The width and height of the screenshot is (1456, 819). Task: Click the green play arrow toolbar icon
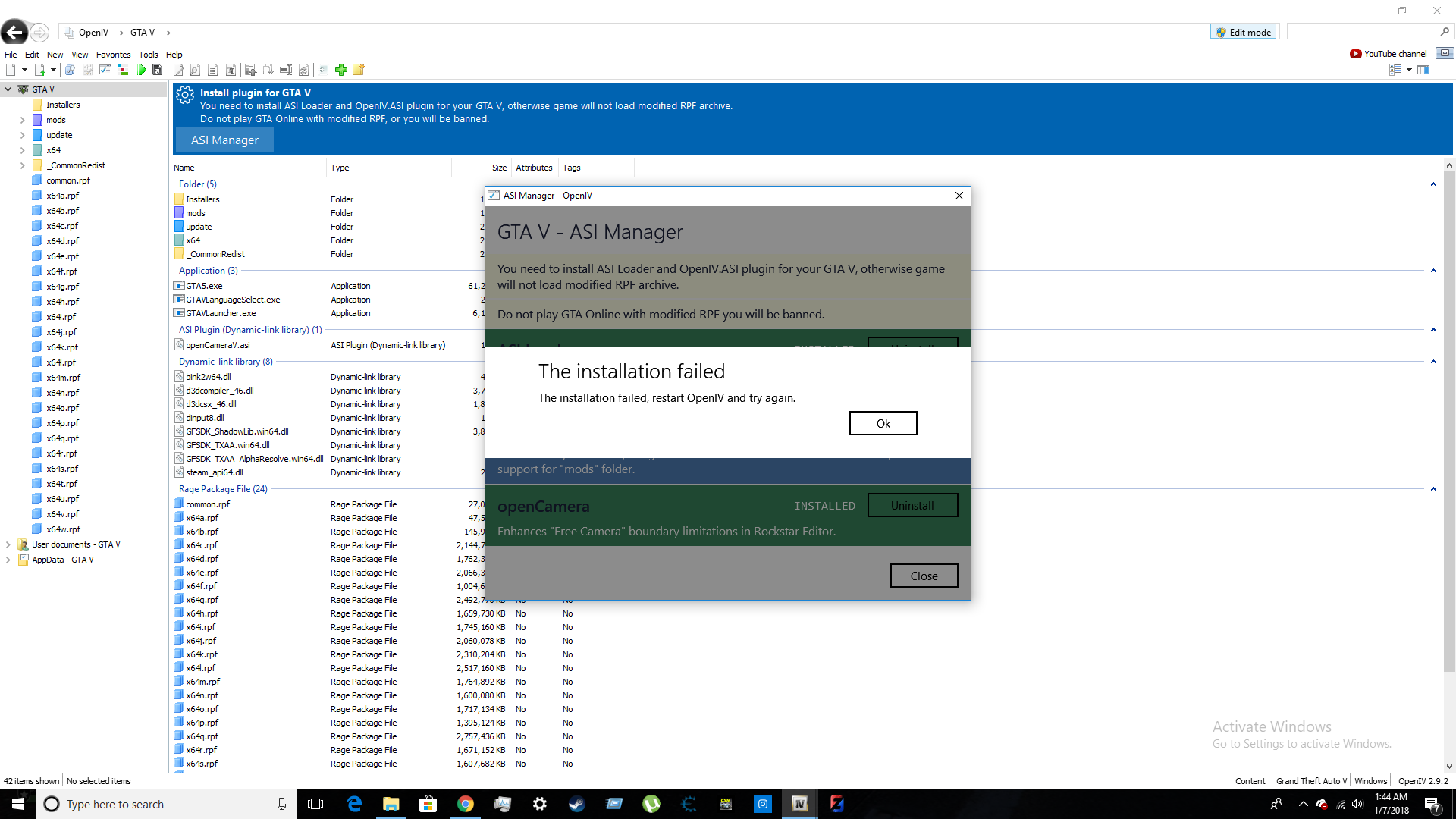(141, 70)
